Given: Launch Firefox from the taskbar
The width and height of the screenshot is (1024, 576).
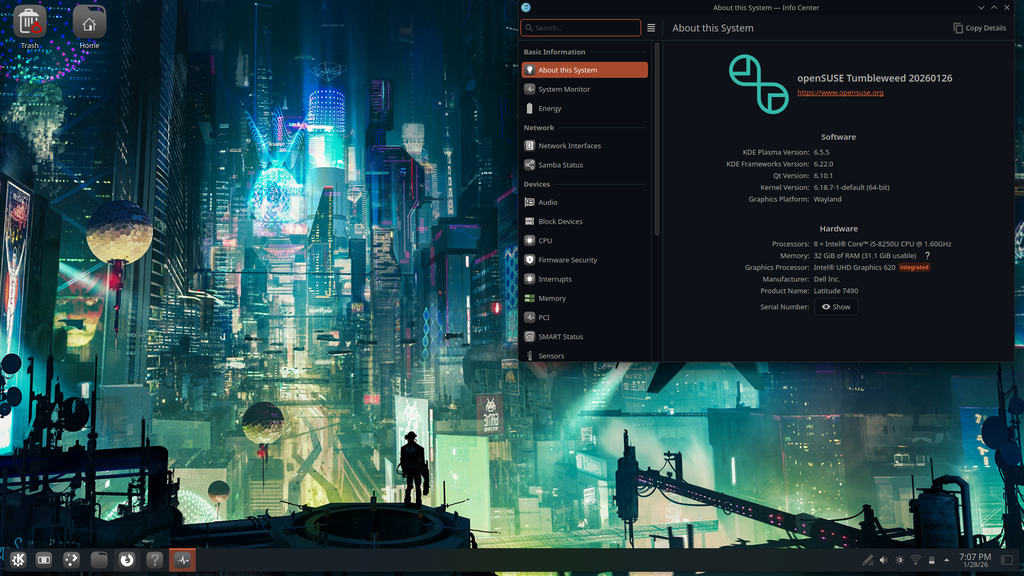Looking at the screenshot, I should (x=127, y=560).
